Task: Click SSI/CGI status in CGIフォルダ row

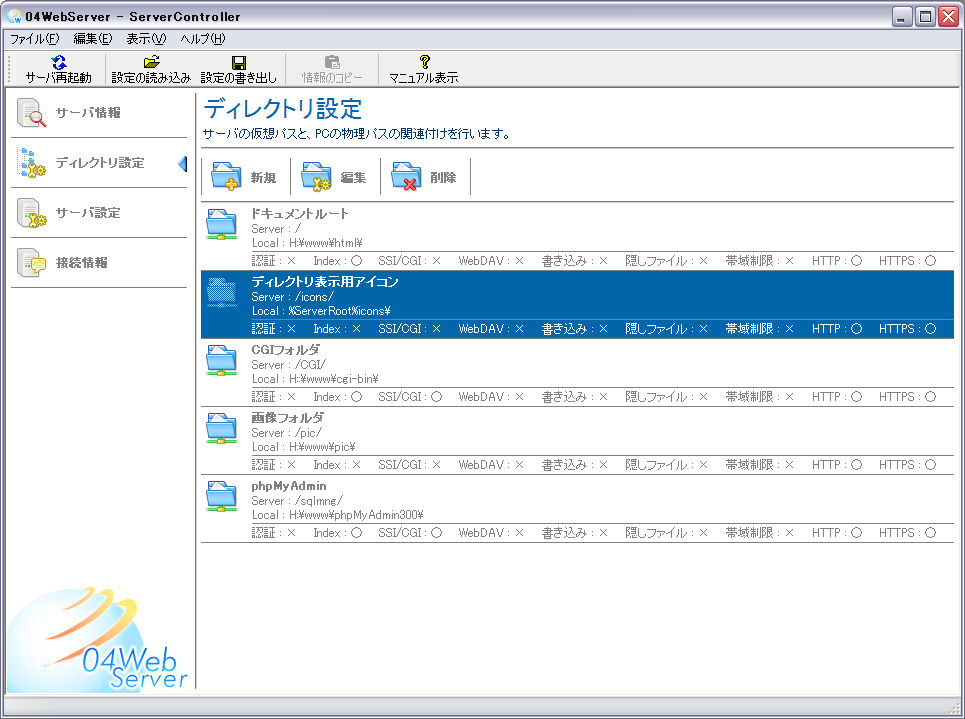Action: [x=410, y=396]
